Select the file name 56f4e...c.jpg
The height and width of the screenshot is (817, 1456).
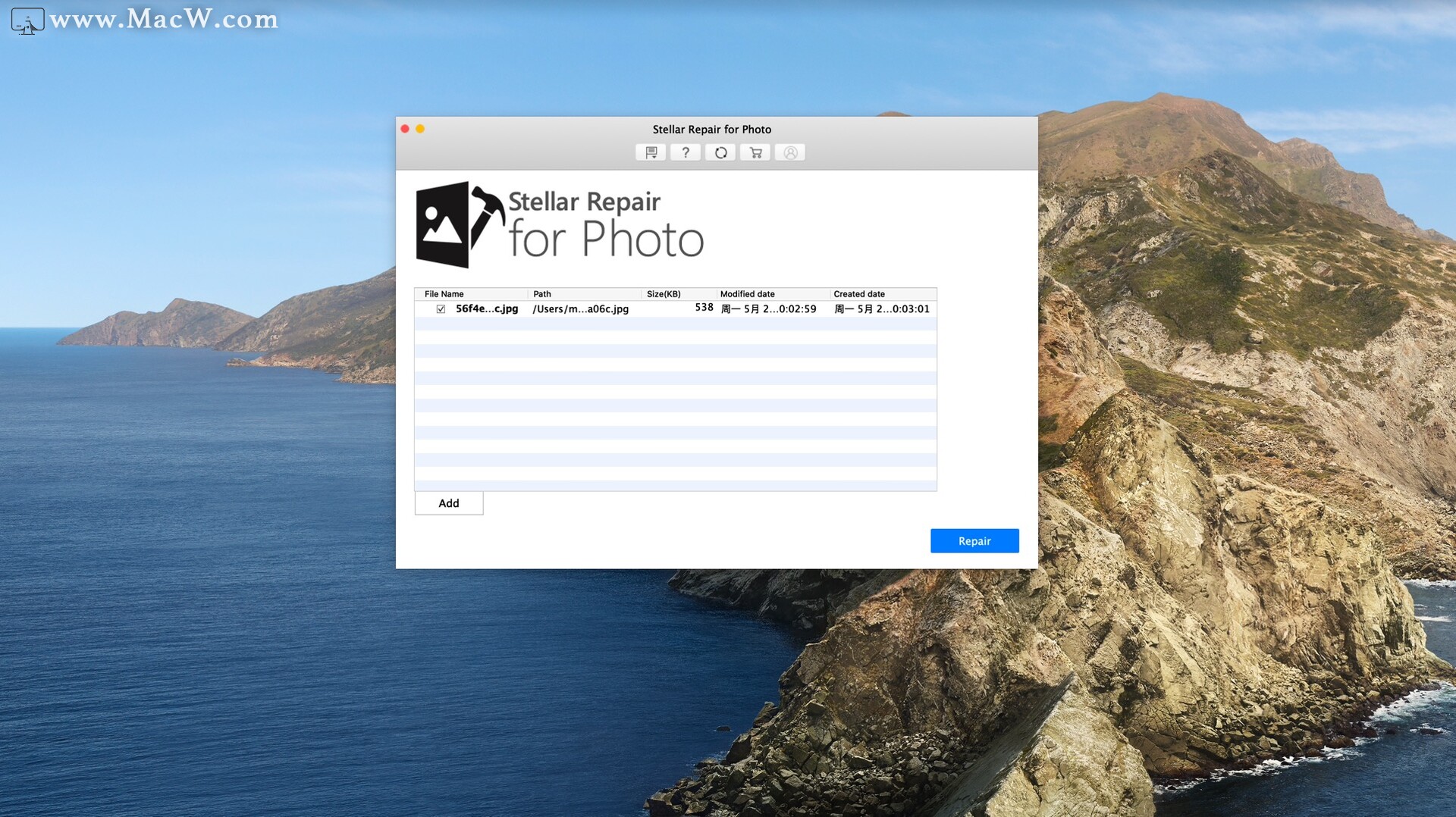click(487, 309)
